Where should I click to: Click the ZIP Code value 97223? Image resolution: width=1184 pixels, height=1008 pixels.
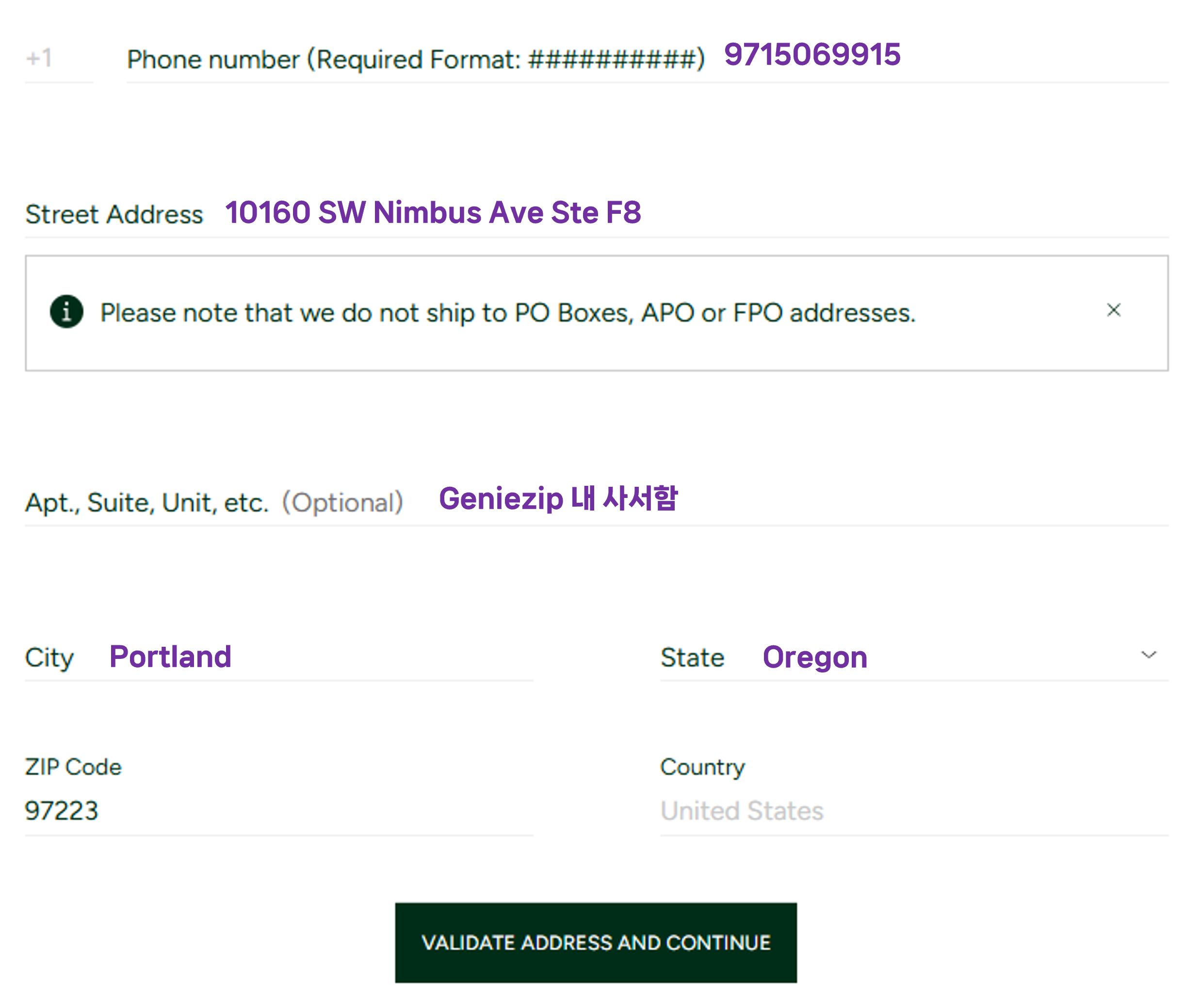[x=62, y=810]
